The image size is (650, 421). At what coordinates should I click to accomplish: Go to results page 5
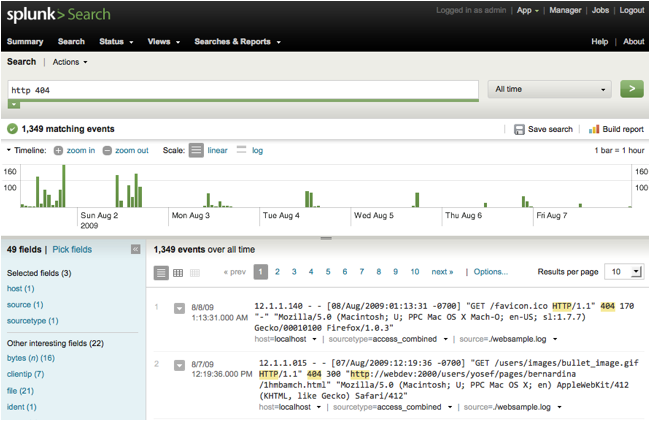pos(328,272)
